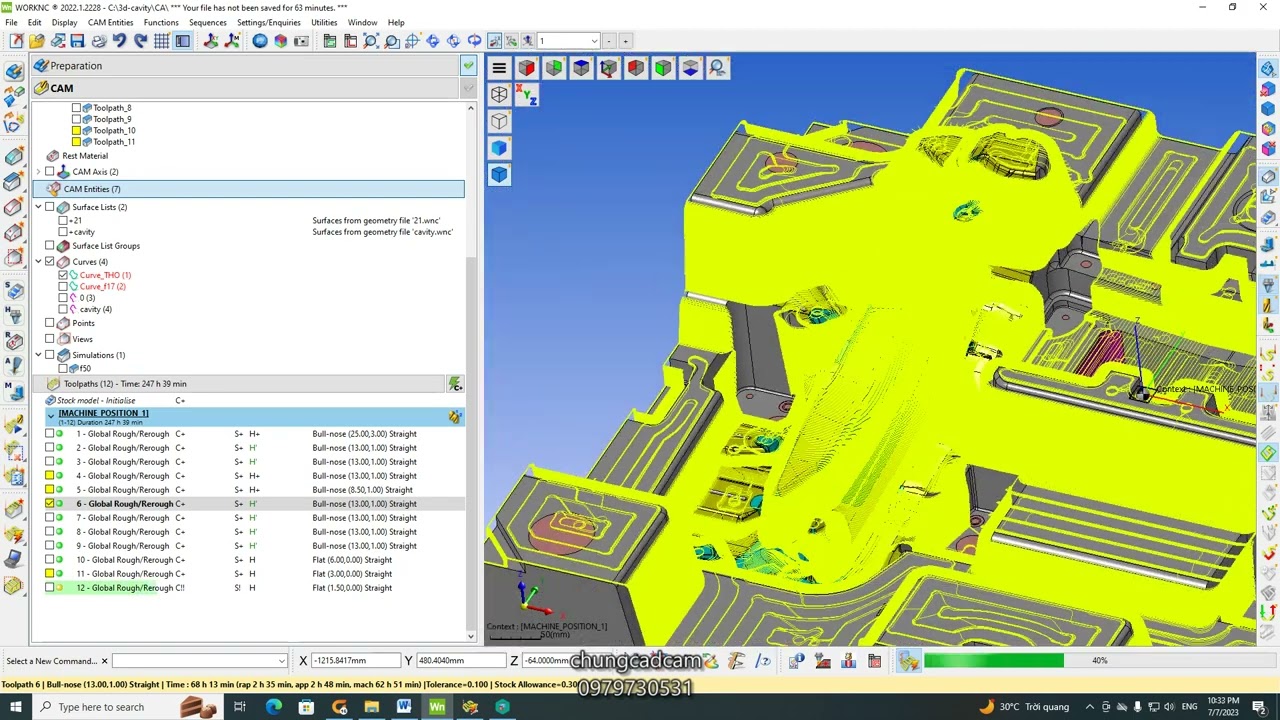Check the Curve_f17 (2) checkbox
1280x720 pixels.
[x=63, y=287]
